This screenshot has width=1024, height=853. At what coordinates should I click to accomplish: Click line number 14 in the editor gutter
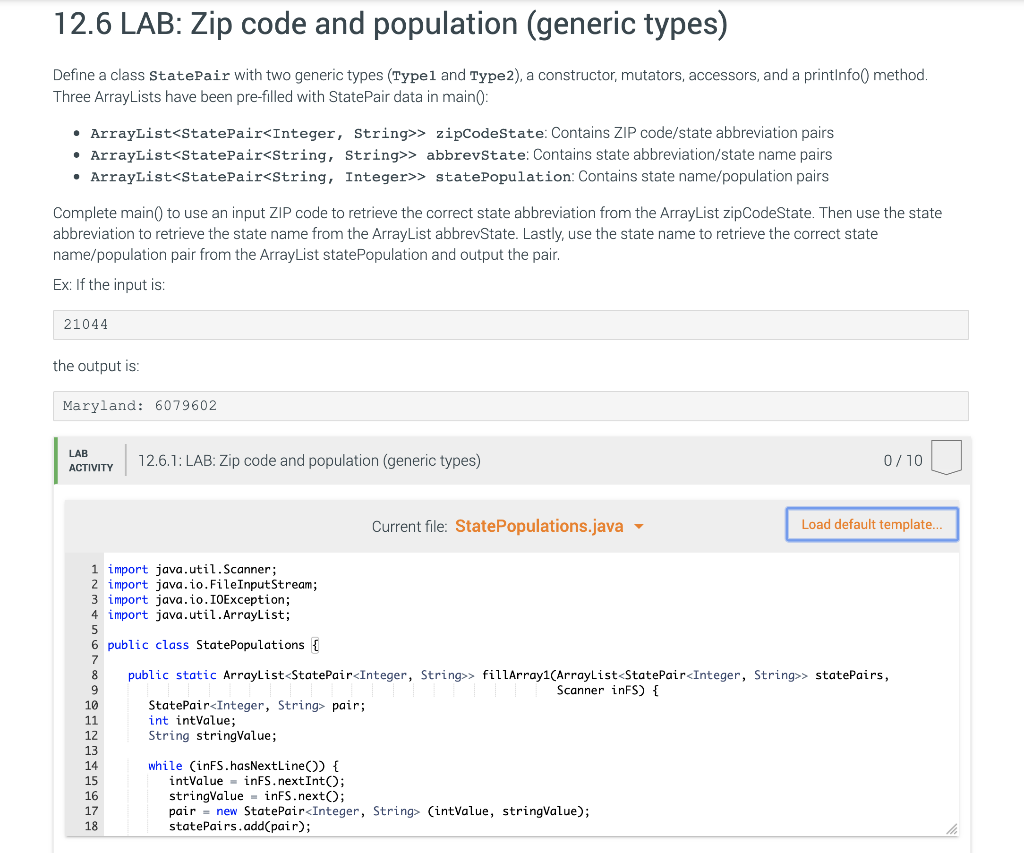click(x=91, y=765)
